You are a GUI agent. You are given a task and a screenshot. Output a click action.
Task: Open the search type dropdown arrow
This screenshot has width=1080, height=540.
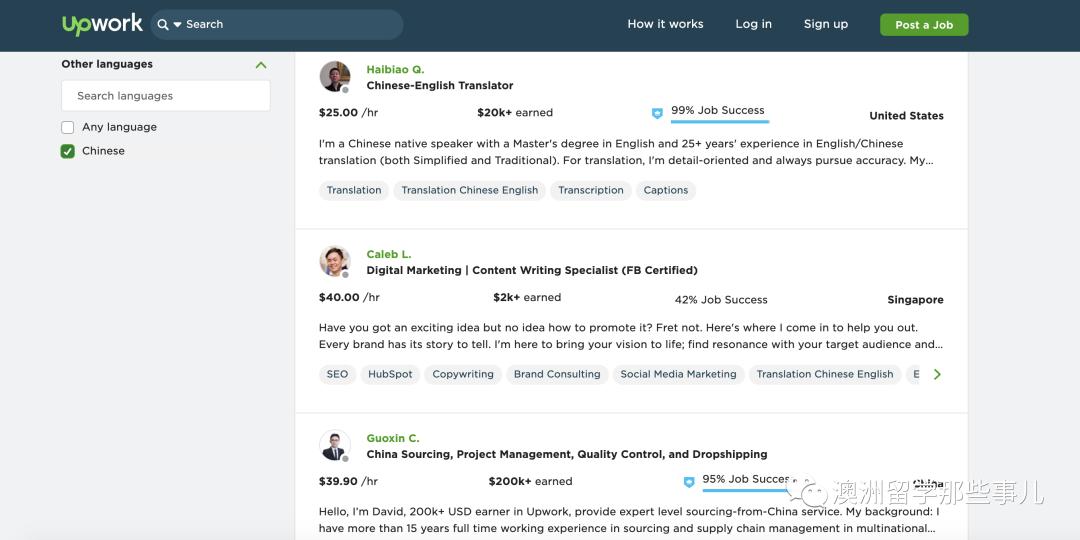pos(178,24)
